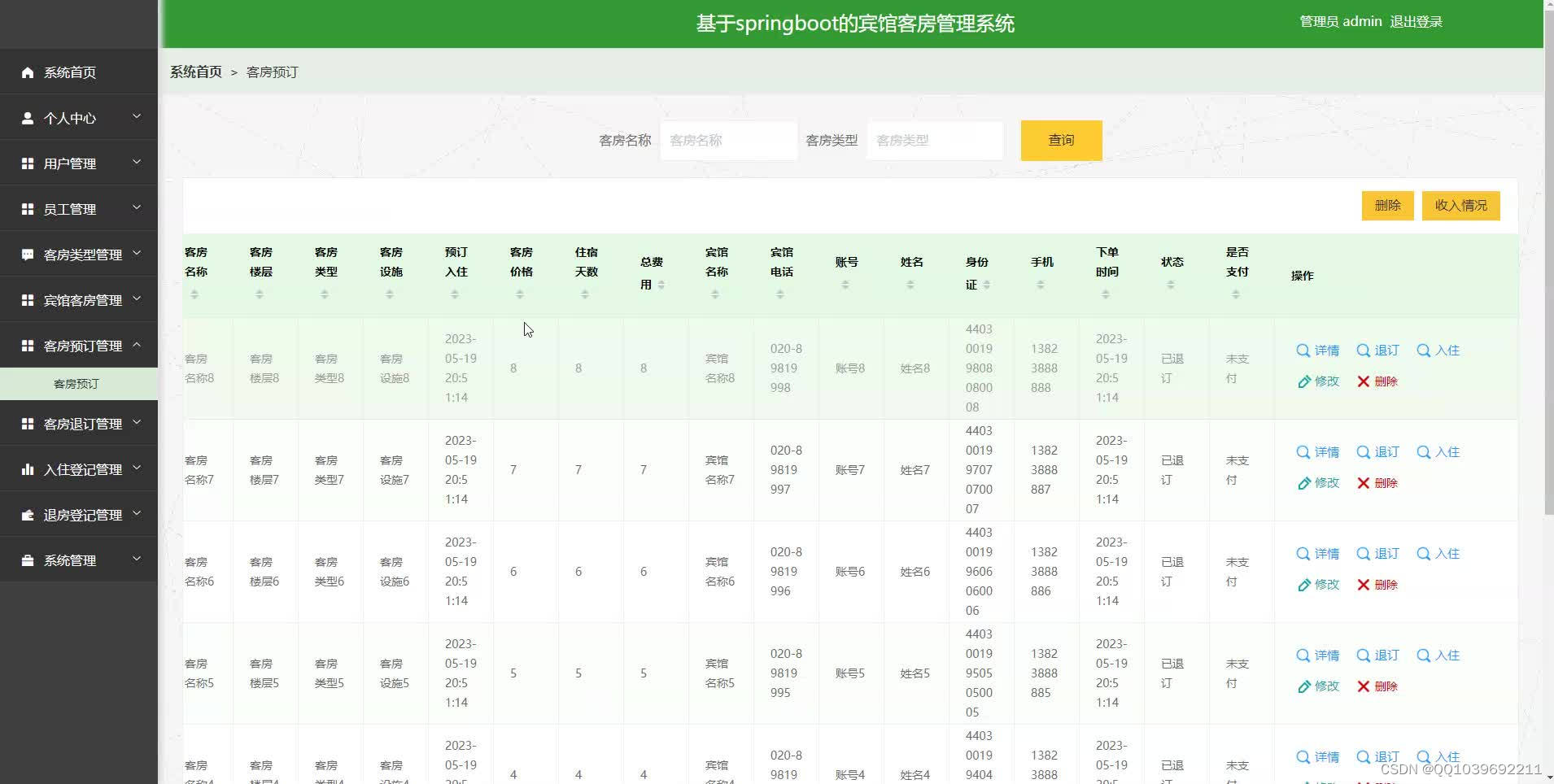Expand the 入住登记管理 menu chevron
1554x784 pixels.
click(x=137, y=468)
